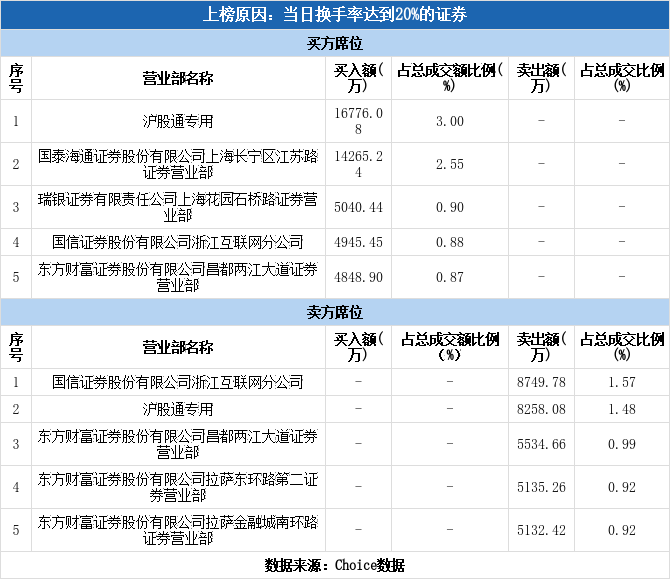Select sell amount 8749.78
Image resolution: width=670 pixels, height=579 pixels.
(541, 382)
